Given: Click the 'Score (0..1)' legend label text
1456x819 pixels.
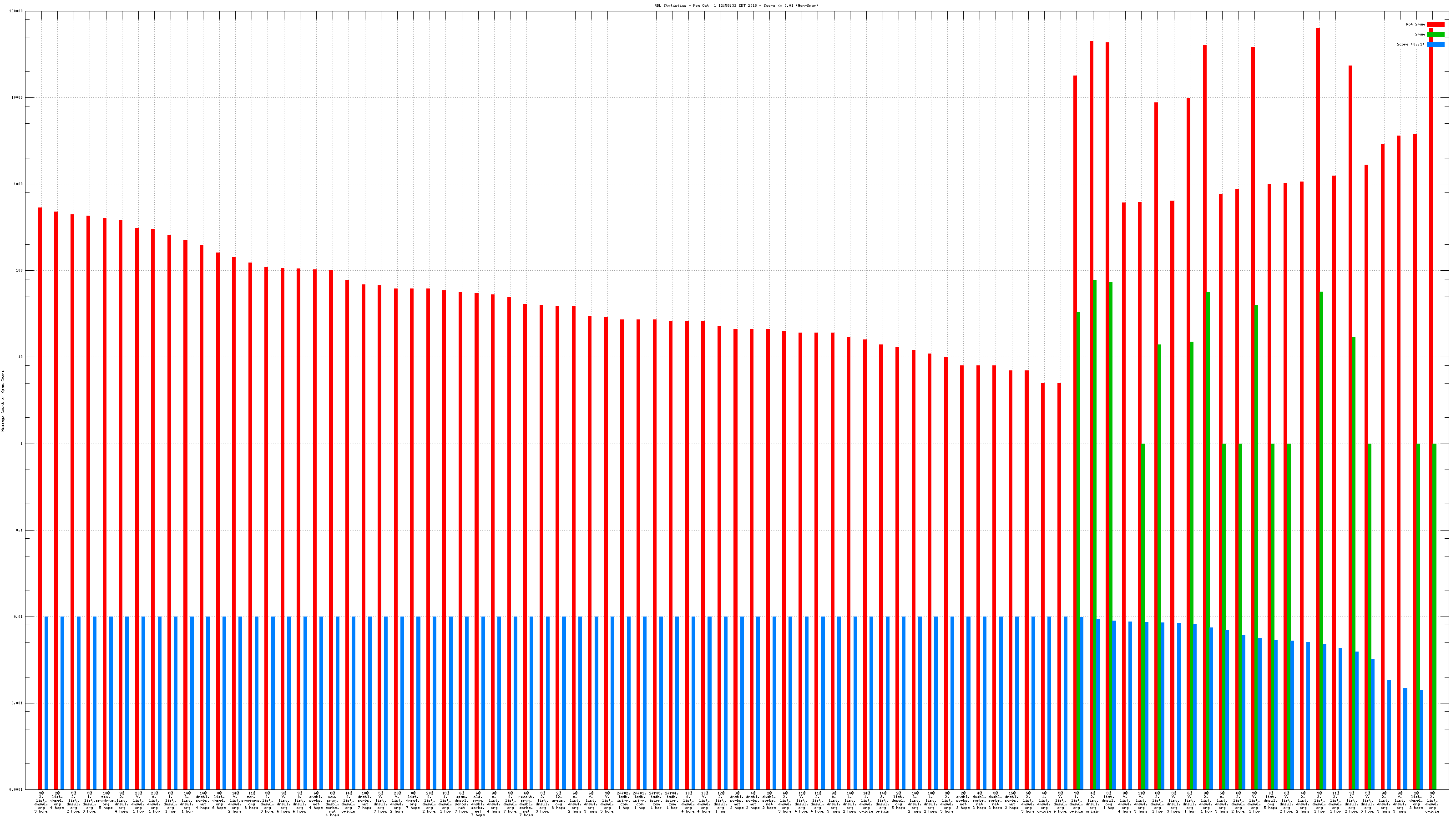Looking at the screenshot, I should click(1410, 44).
